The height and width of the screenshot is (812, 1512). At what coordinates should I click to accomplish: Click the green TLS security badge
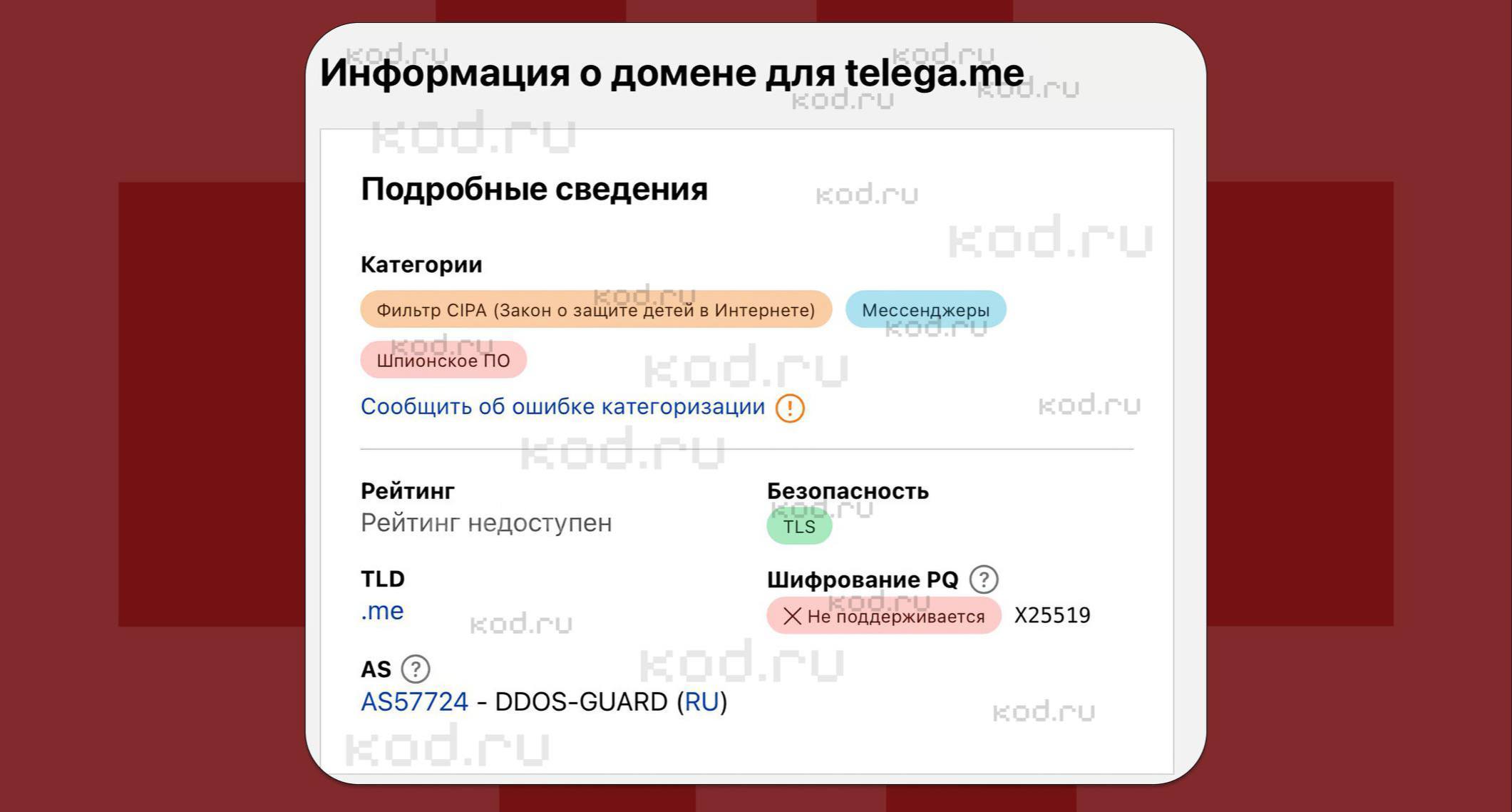[x=798, y=527]
